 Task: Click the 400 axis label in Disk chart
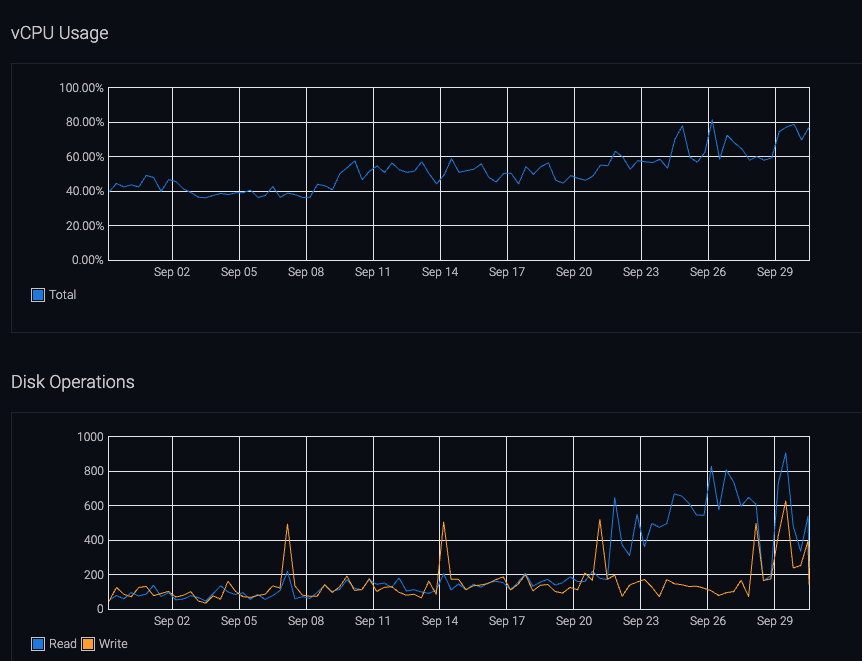(93, 540)
